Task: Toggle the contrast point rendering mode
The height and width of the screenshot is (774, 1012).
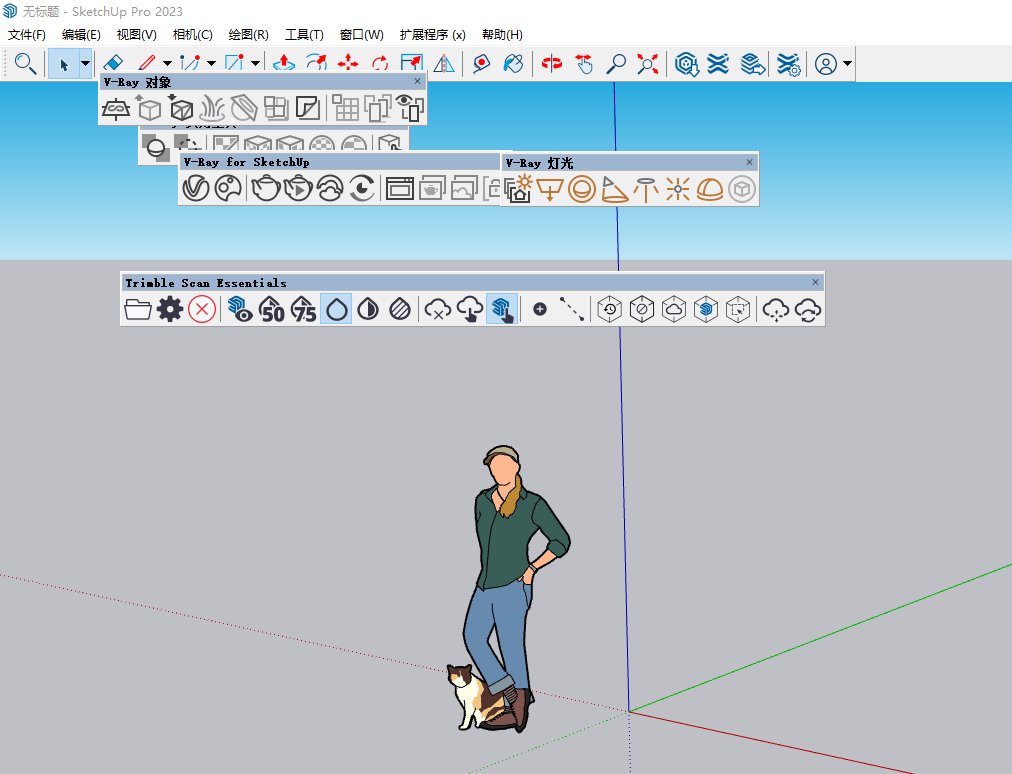Action: point(367,309)
